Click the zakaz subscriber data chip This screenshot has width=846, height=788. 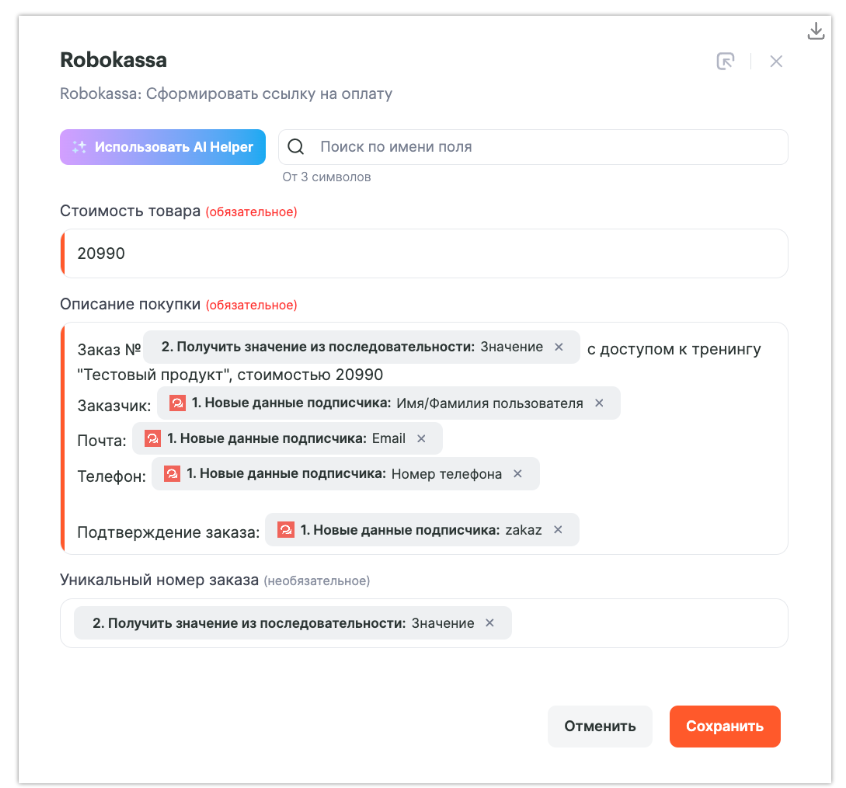(x=410, y=530)
